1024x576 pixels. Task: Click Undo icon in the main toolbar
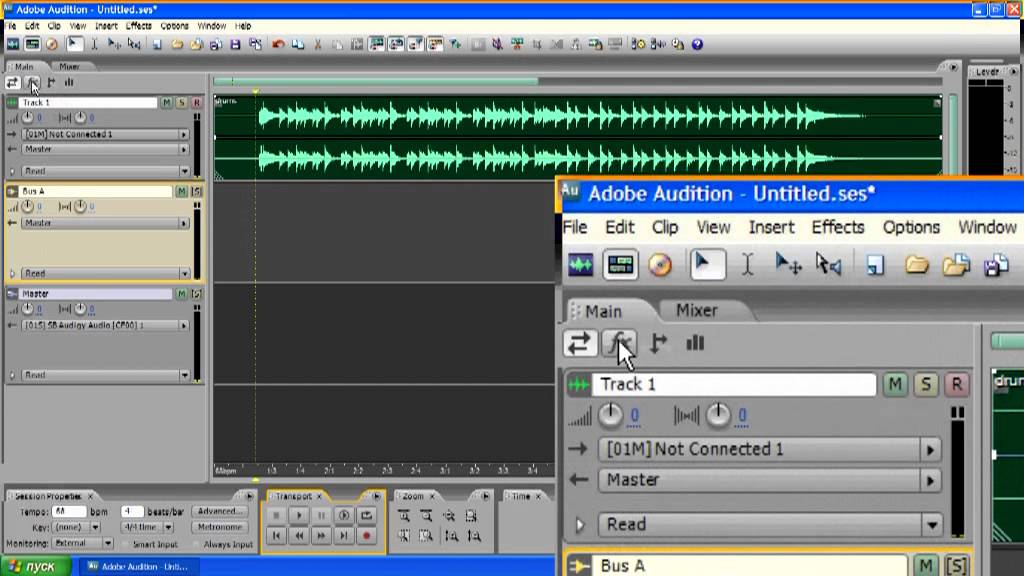pos(278,44)
